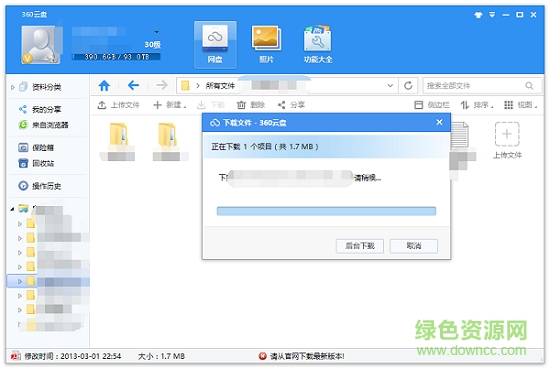The width and height of the screenshot is (550, 369).
Task: Open 回收站 recycle bin in sidebar
Action: click(x=43, y=163)
